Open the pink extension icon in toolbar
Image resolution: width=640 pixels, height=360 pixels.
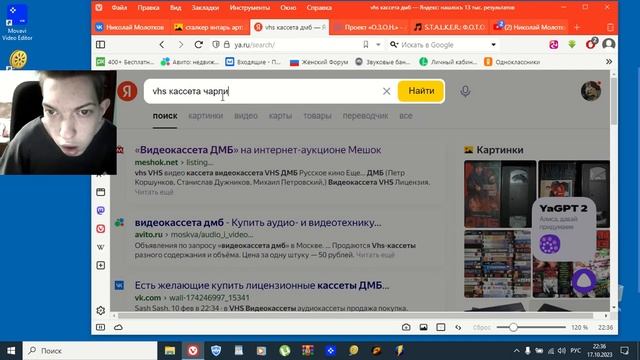553,44
